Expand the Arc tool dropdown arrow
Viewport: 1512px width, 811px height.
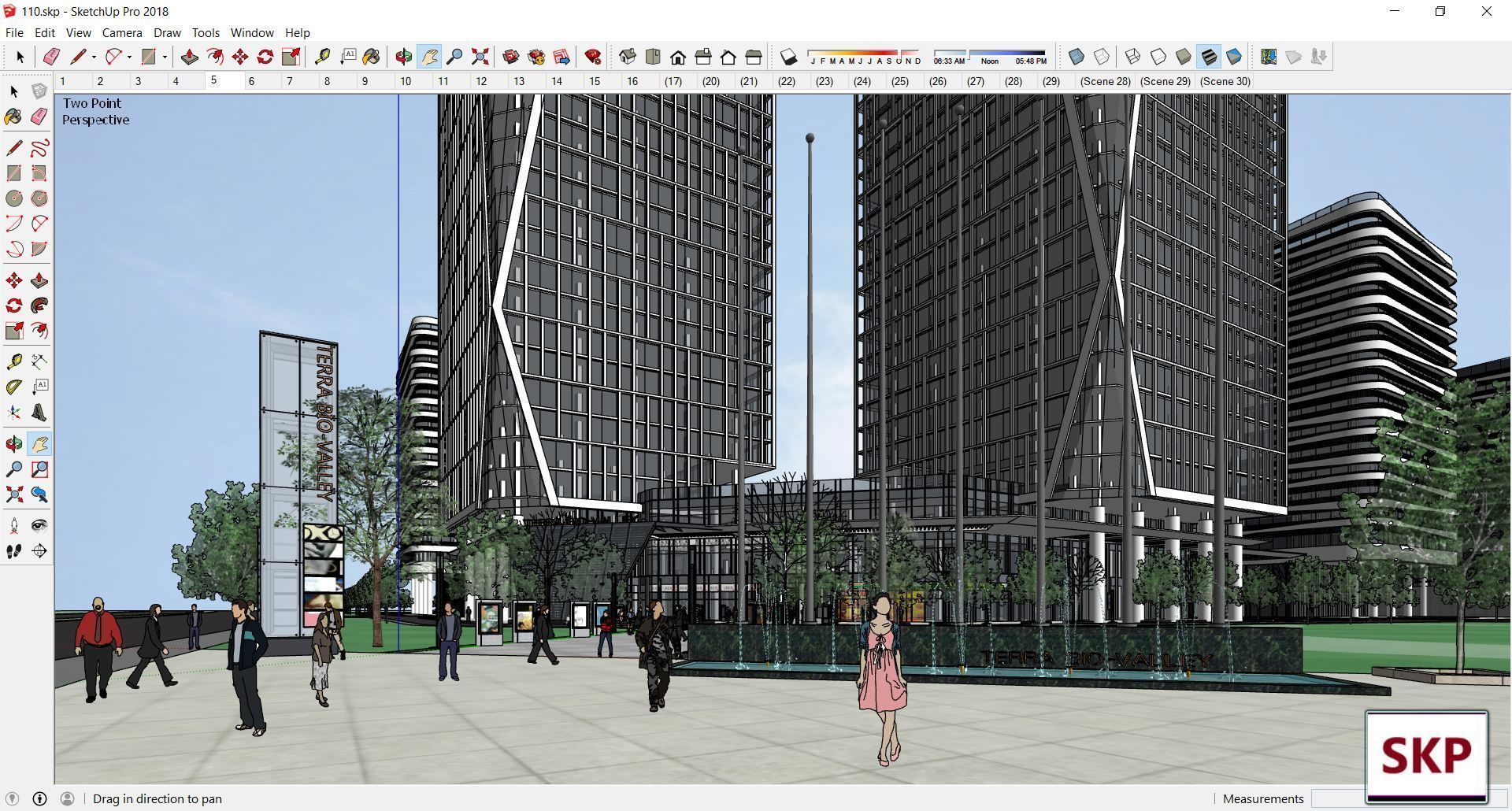129,57
